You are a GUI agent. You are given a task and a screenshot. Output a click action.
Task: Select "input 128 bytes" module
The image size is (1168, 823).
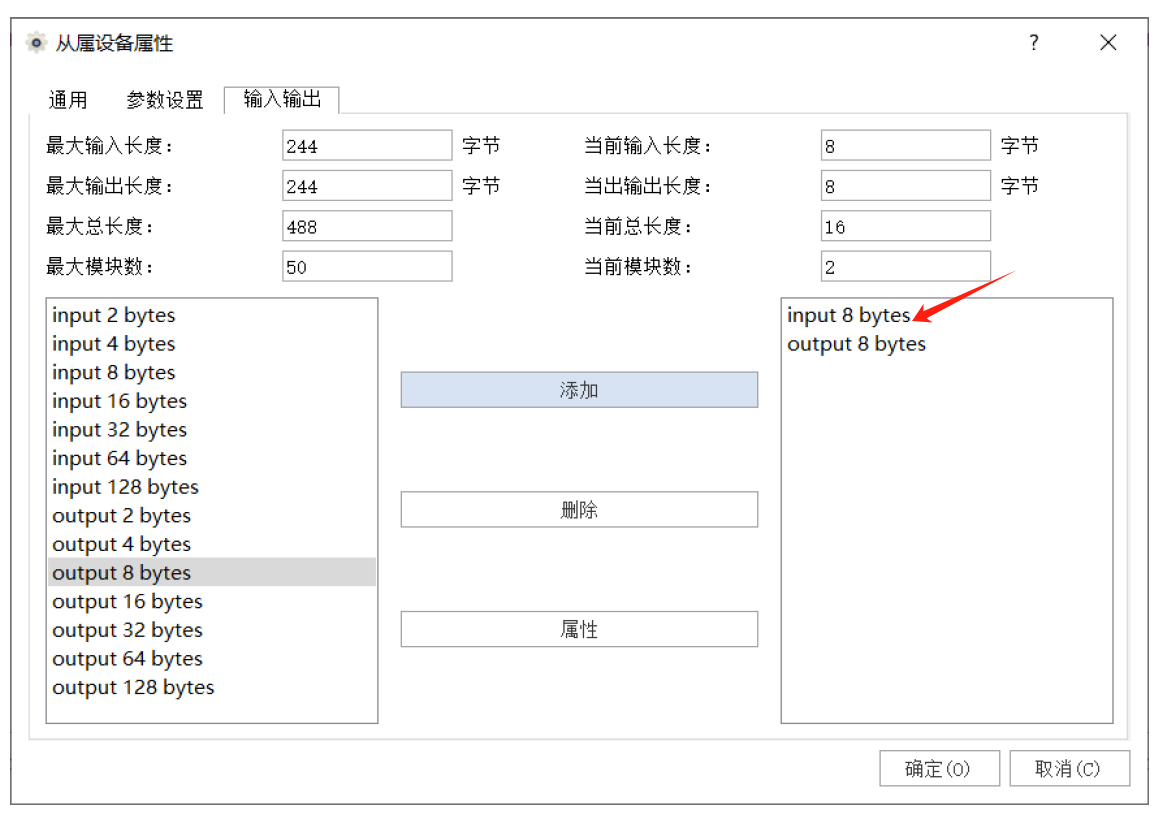(212, 487)
